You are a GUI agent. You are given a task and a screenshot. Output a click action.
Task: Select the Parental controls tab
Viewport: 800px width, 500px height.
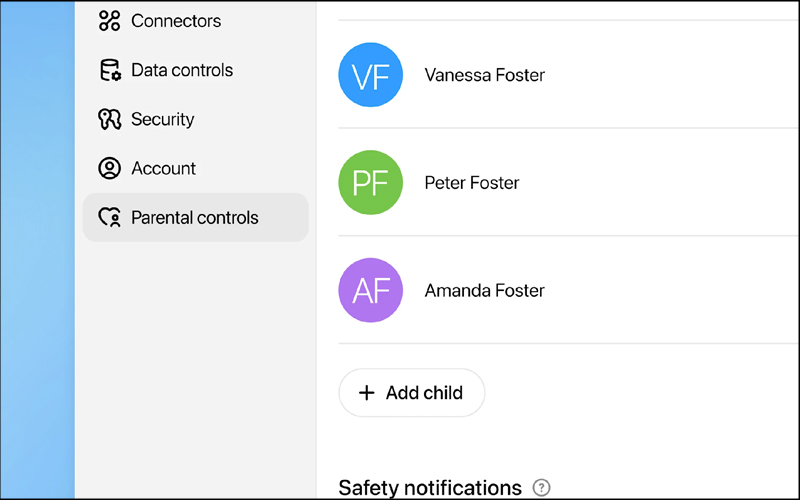pyautogui.click(x=195, y=218)
